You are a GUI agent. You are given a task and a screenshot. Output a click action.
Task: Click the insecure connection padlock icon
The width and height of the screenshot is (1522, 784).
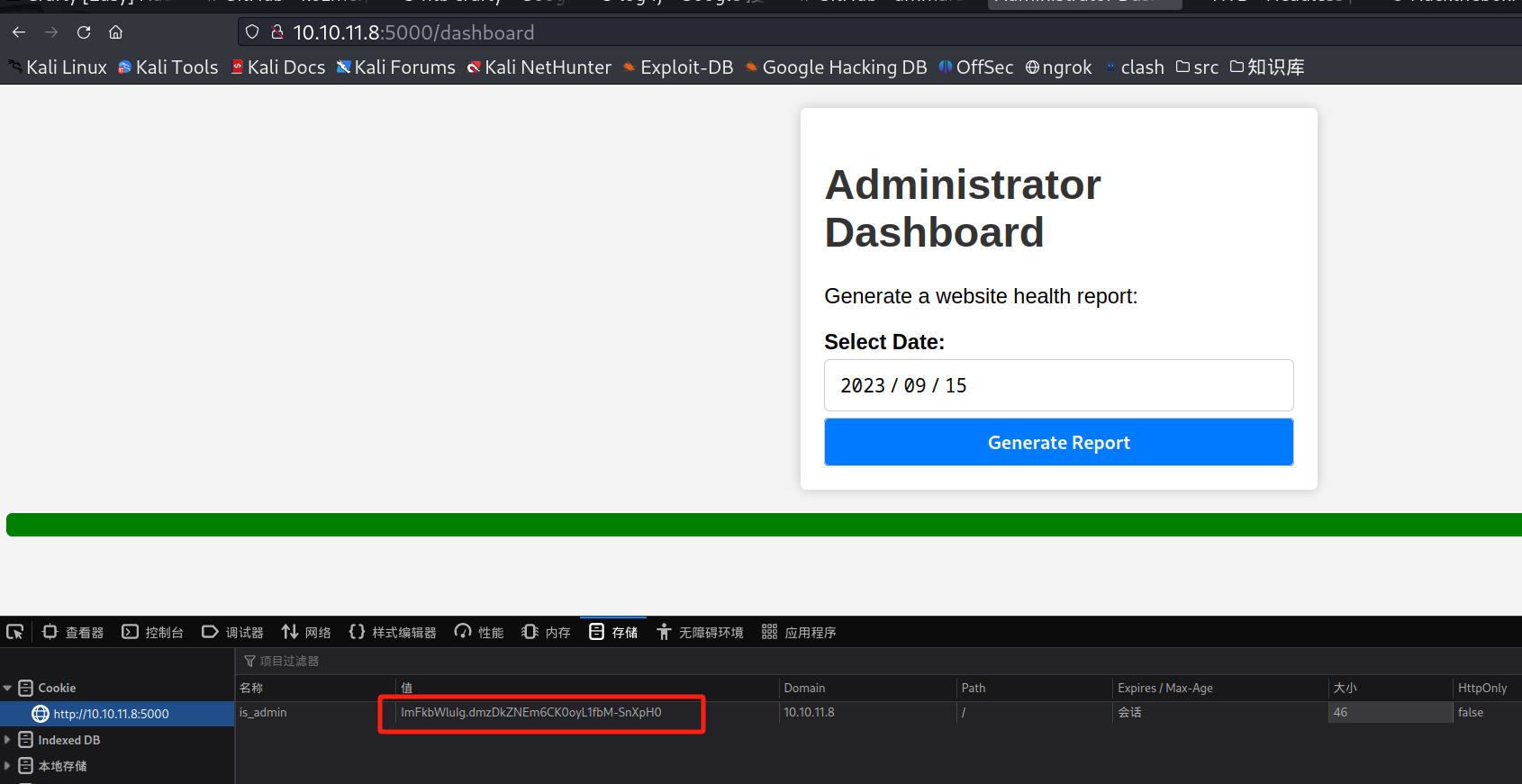click(x=277, y=32)
